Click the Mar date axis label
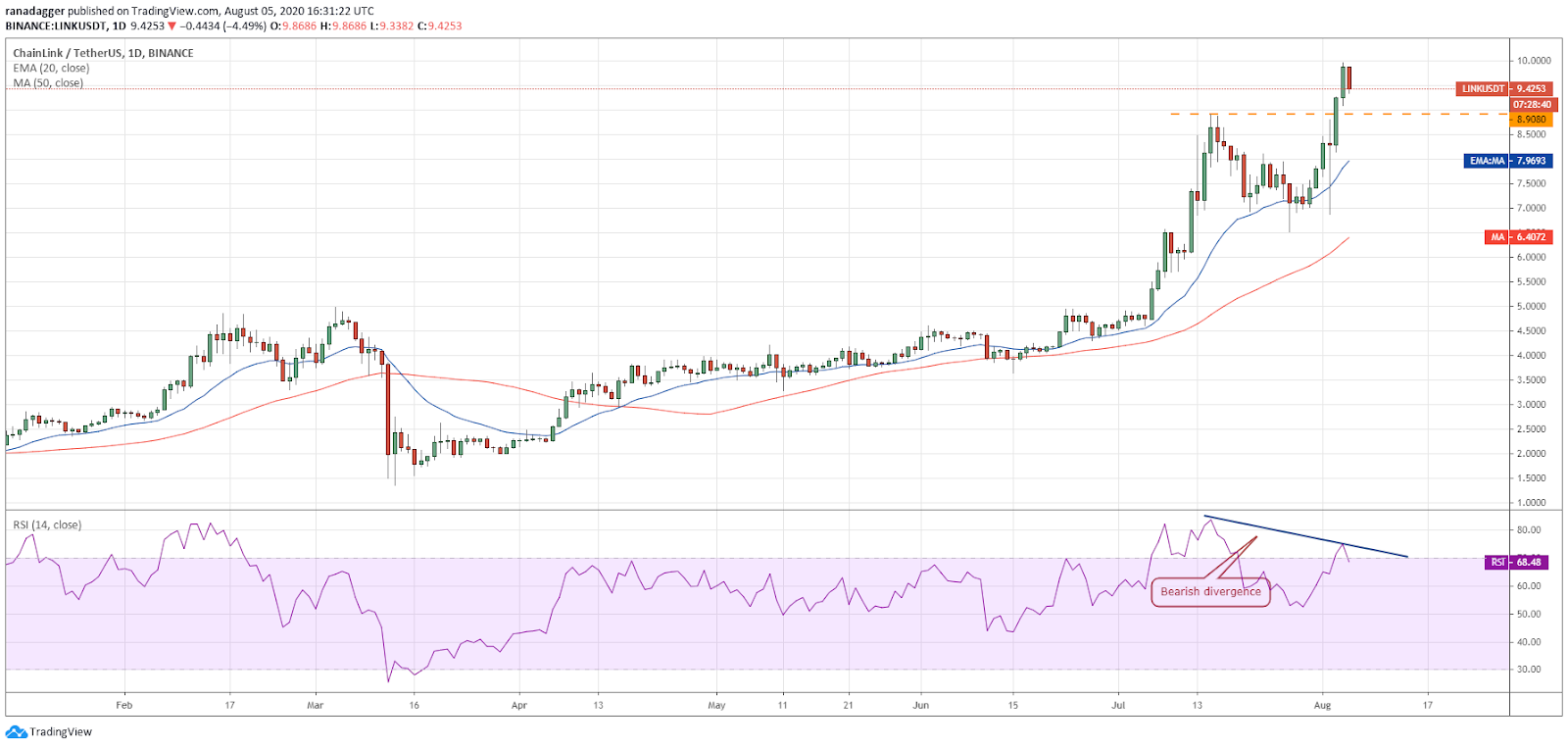This screenshot has width=1568, height=748. [315, 705]
